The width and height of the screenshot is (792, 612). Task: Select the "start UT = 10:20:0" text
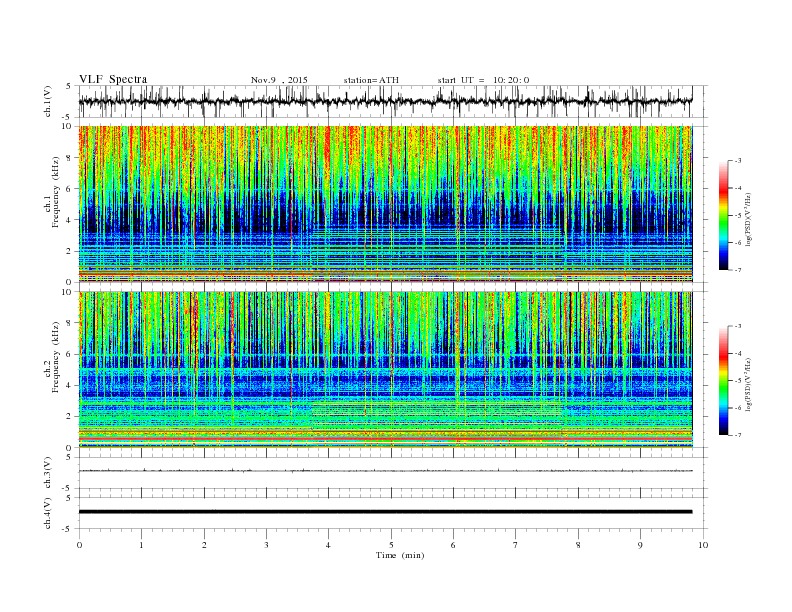(483, 80)
